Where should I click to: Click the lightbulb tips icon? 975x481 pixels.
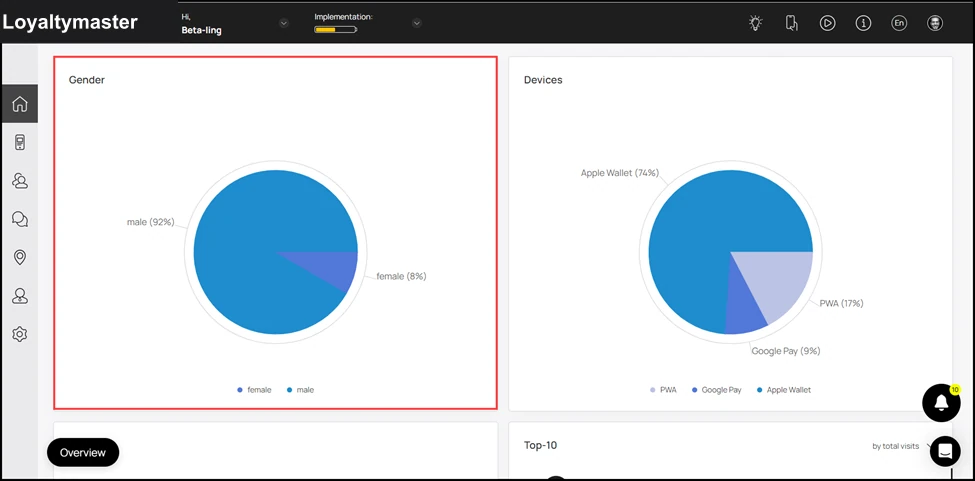[756, 24]
